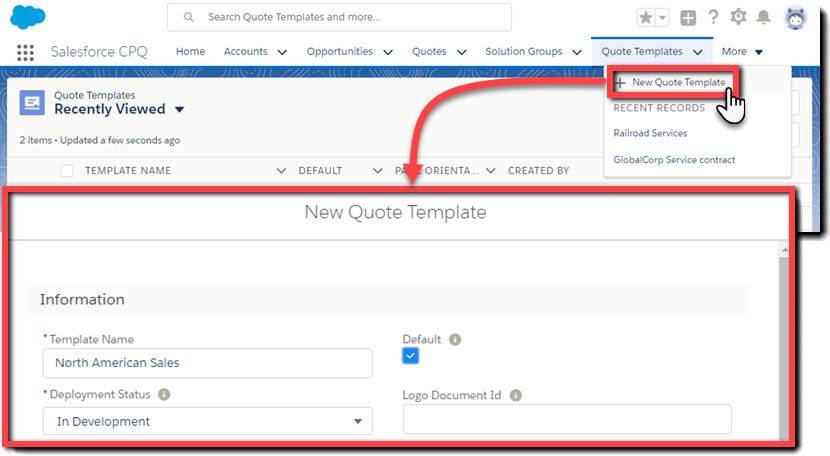Tick the select-all rows checkbox
Image resolution: width=830 pixels, height=456 pixels.
(67, 171)
